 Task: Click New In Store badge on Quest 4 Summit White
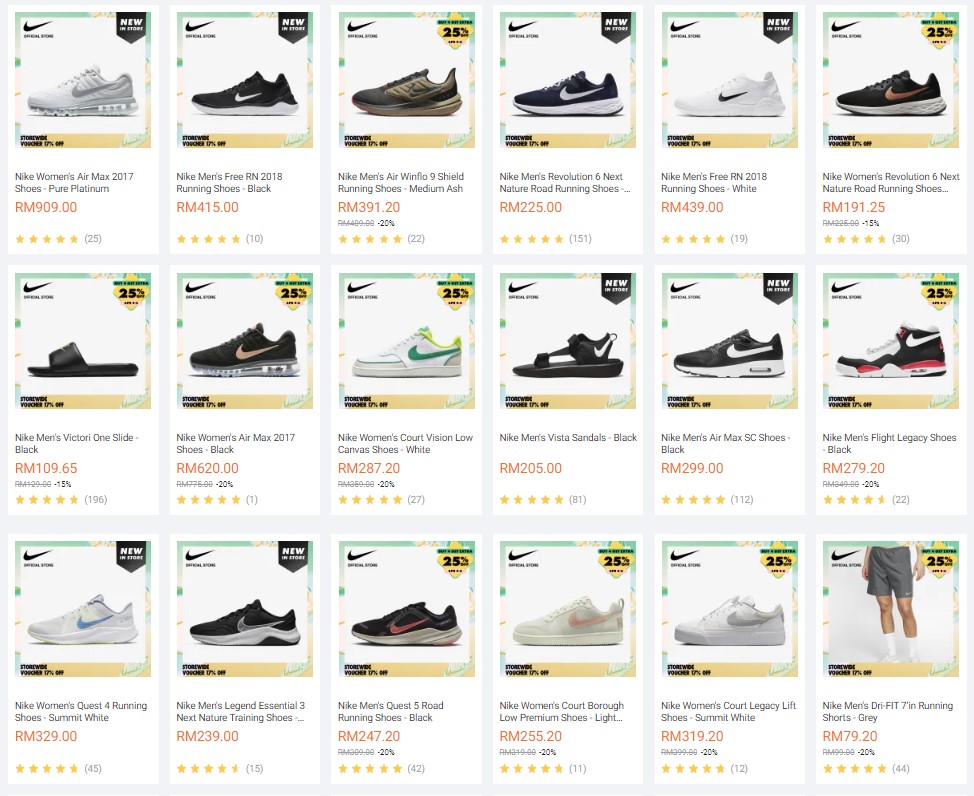pyautogui.click(x=130, y=553)
